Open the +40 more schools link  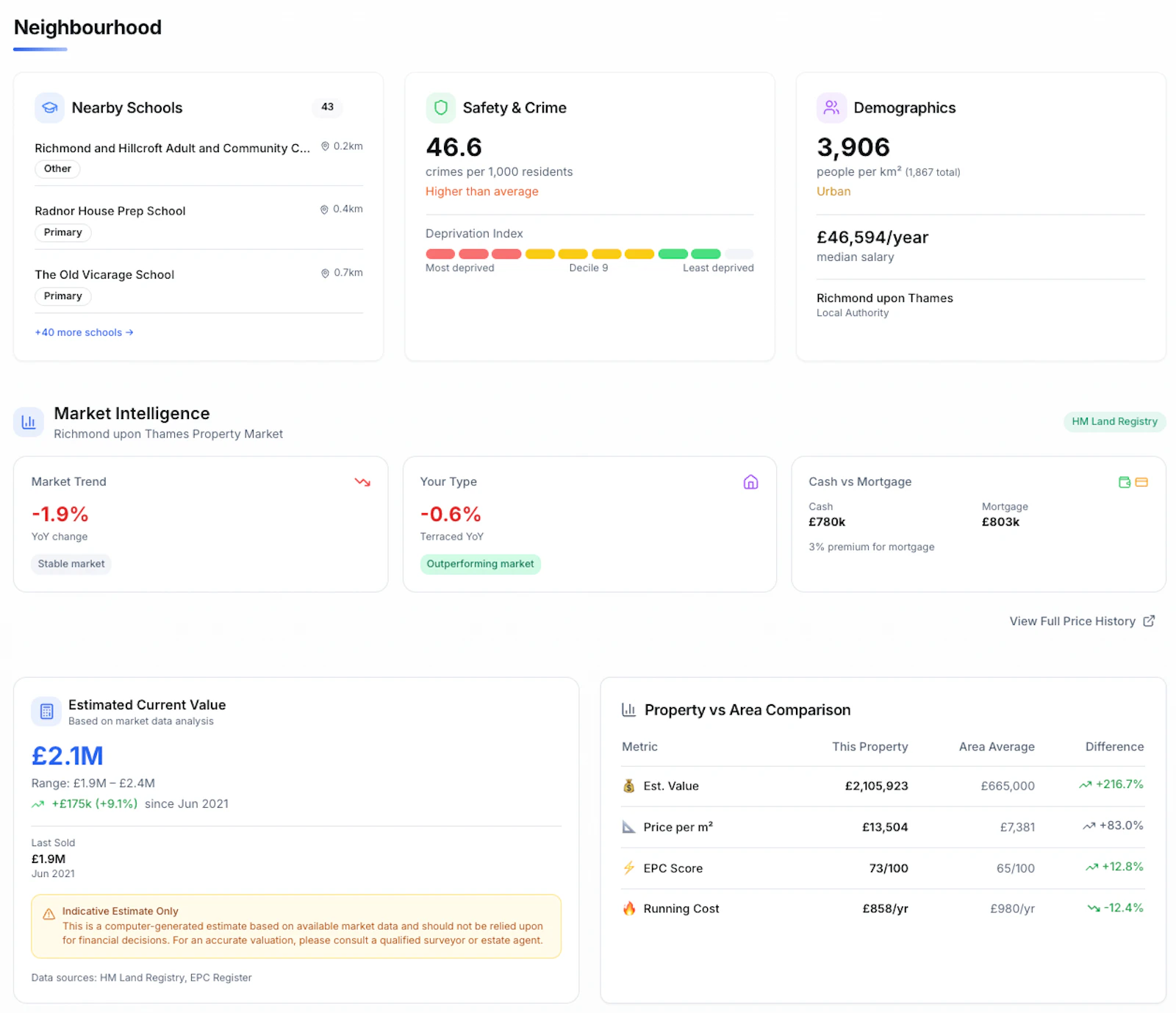pos(84,332)
